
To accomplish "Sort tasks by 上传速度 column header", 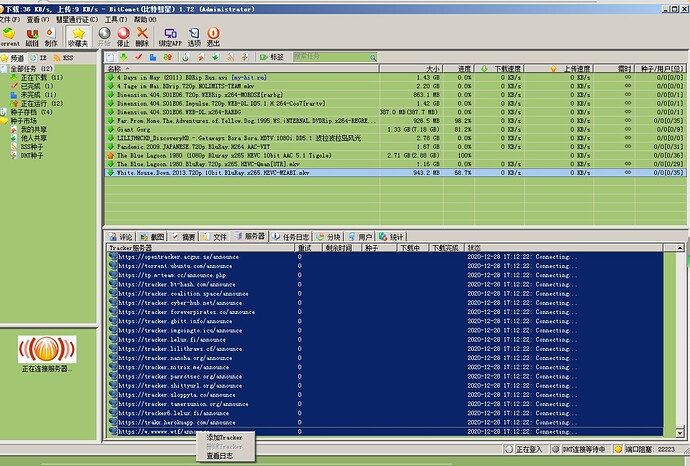I will (x=558, y=69).
